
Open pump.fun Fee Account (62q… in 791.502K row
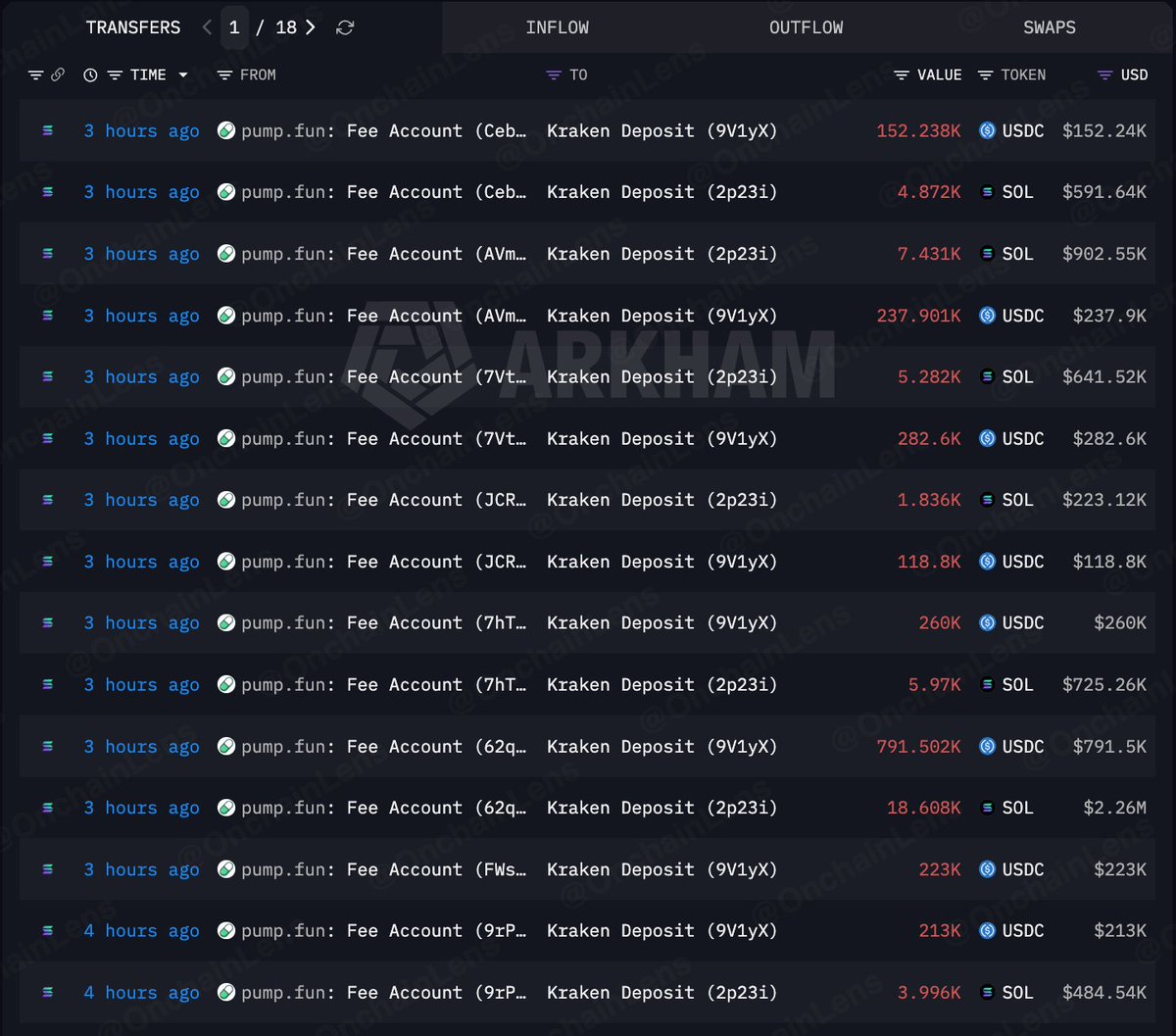coord(384,746)
